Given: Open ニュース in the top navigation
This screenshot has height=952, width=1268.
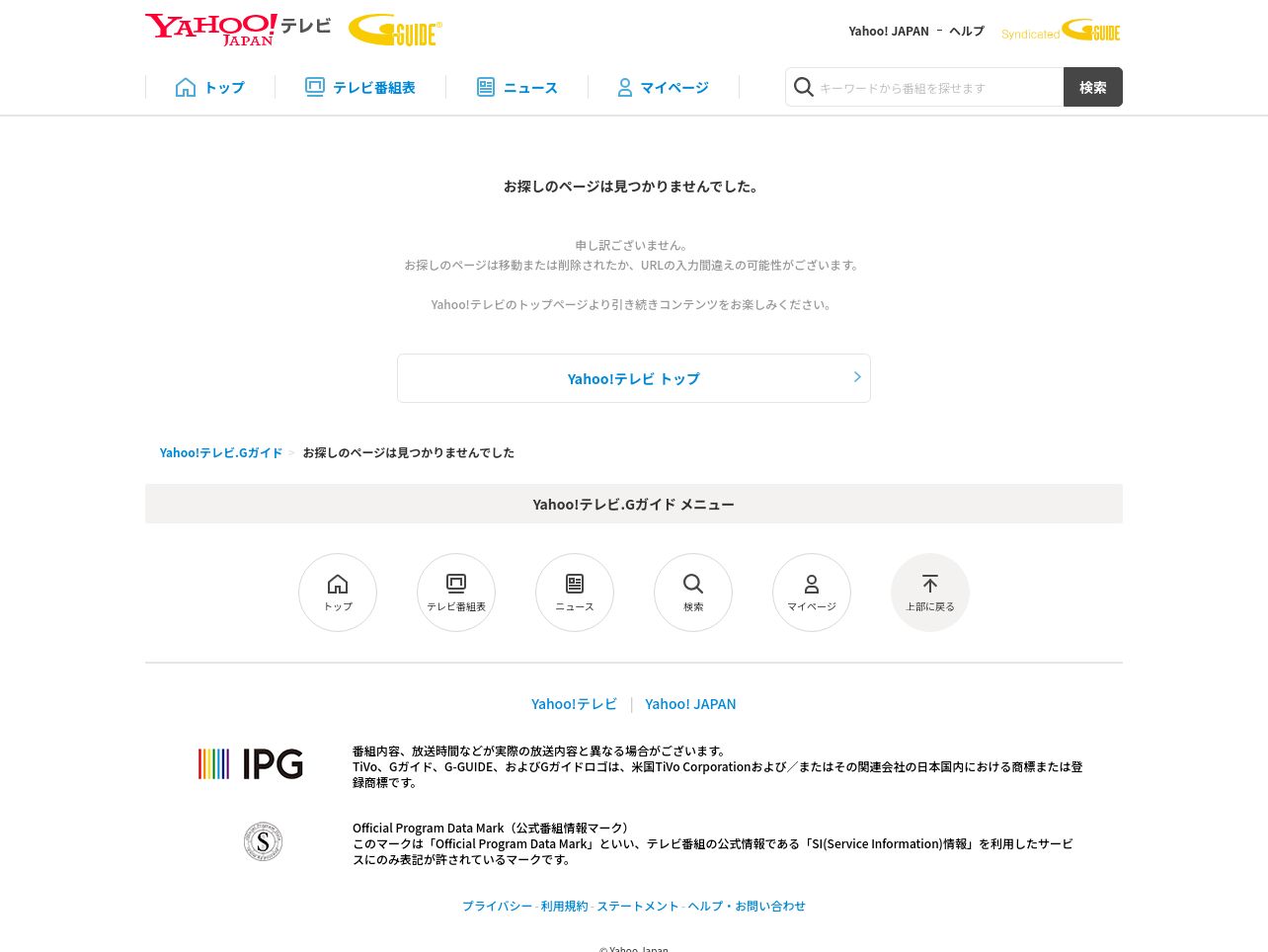Looking at the screenshot, I should click(516, 87).
